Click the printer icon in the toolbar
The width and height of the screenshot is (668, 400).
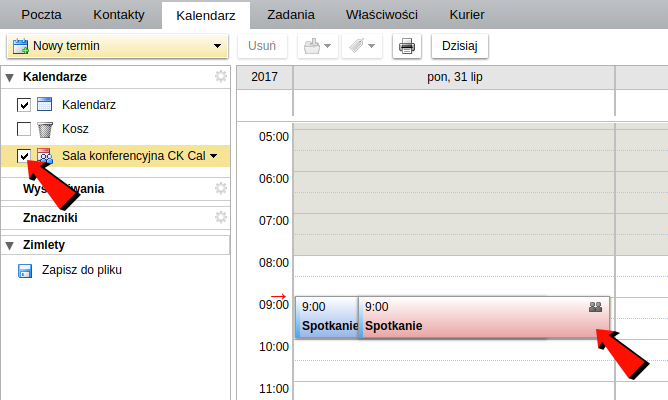(406, 46)
